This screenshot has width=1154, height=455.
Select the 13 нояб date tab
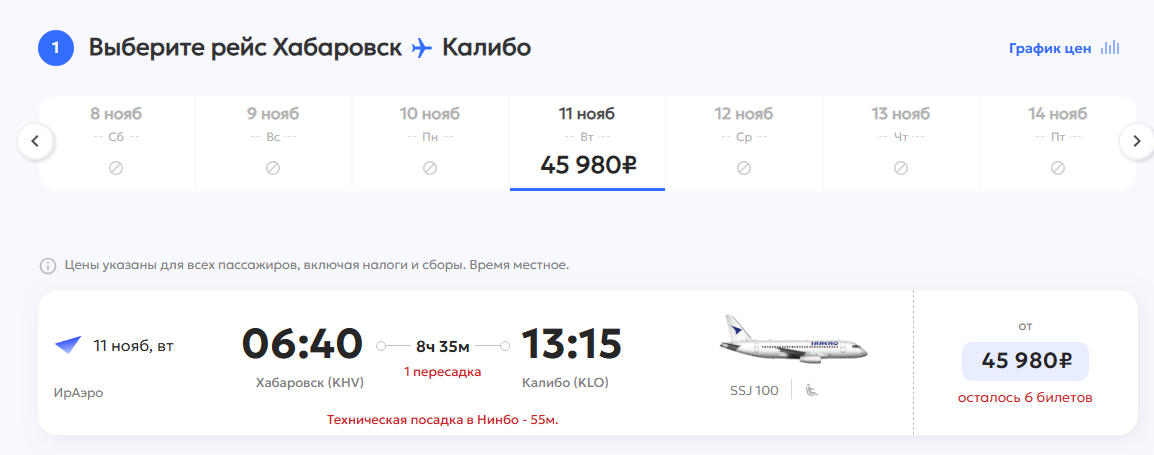tap(901, 143)
